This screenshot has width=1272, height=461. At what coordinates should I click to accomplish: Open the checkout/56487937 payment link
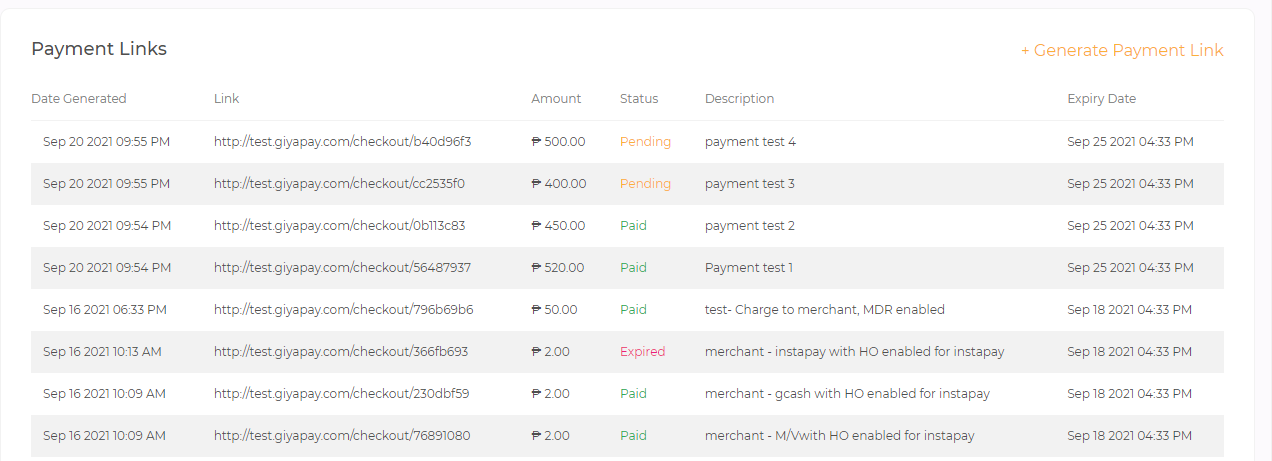(x=342, y=268)
